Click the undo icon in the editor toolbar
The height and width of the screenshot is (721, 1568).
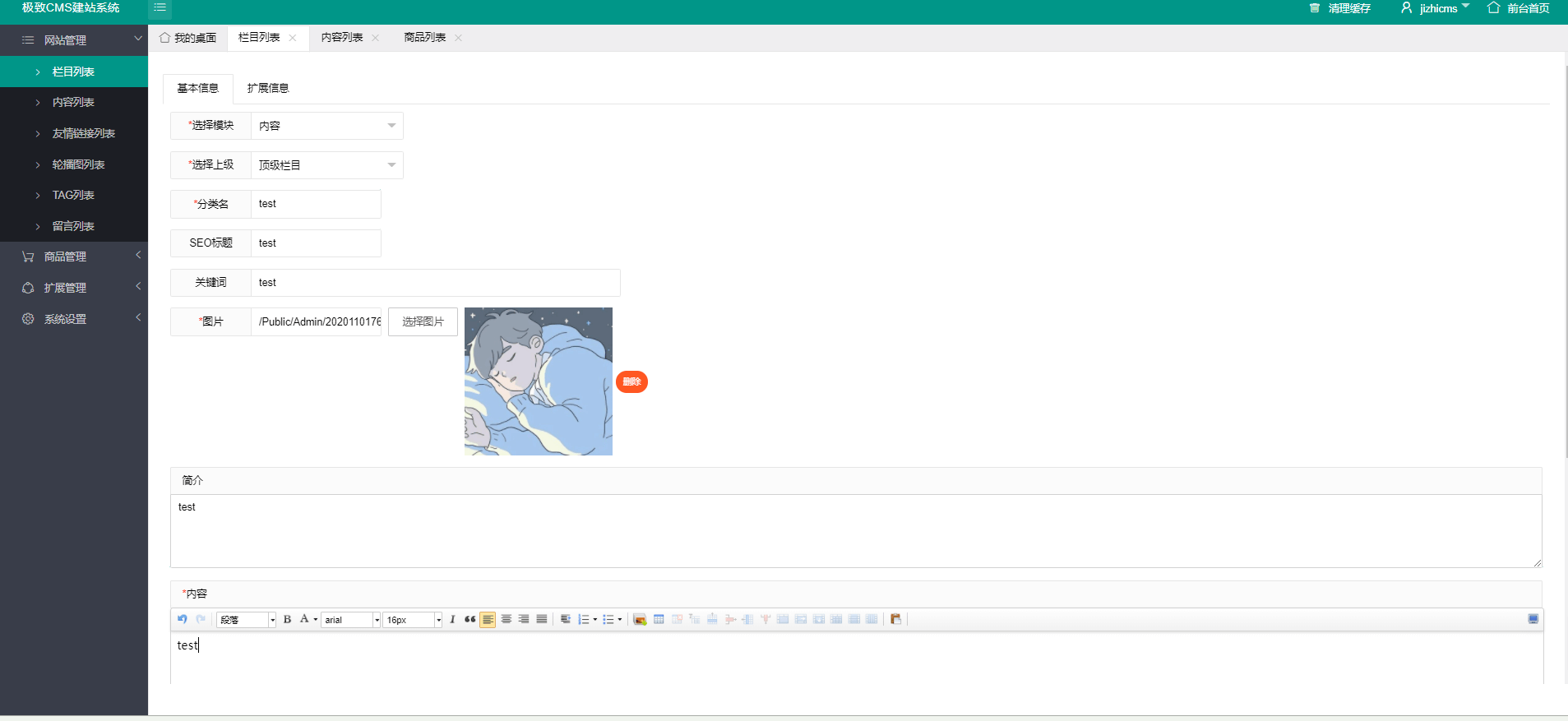[x=183, y=619]
